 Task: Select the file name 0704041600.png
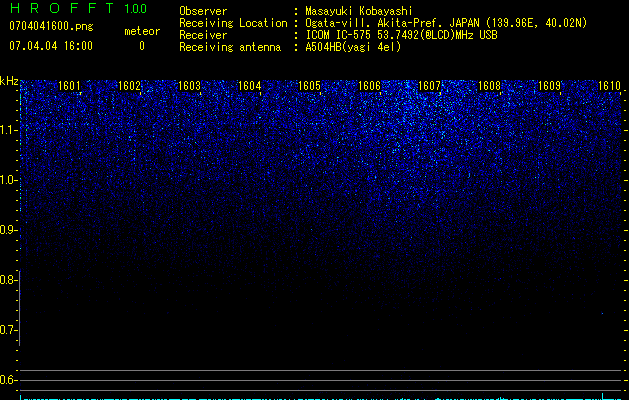click(51, 26)
